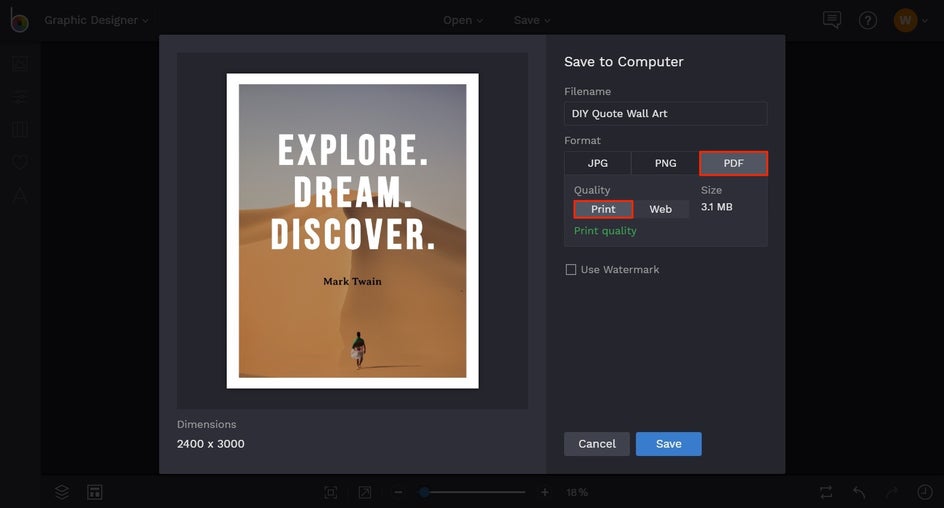This screenshot has width=944, height=508.
Task: Select Web quality option
Action: click(x=660, y=209)
